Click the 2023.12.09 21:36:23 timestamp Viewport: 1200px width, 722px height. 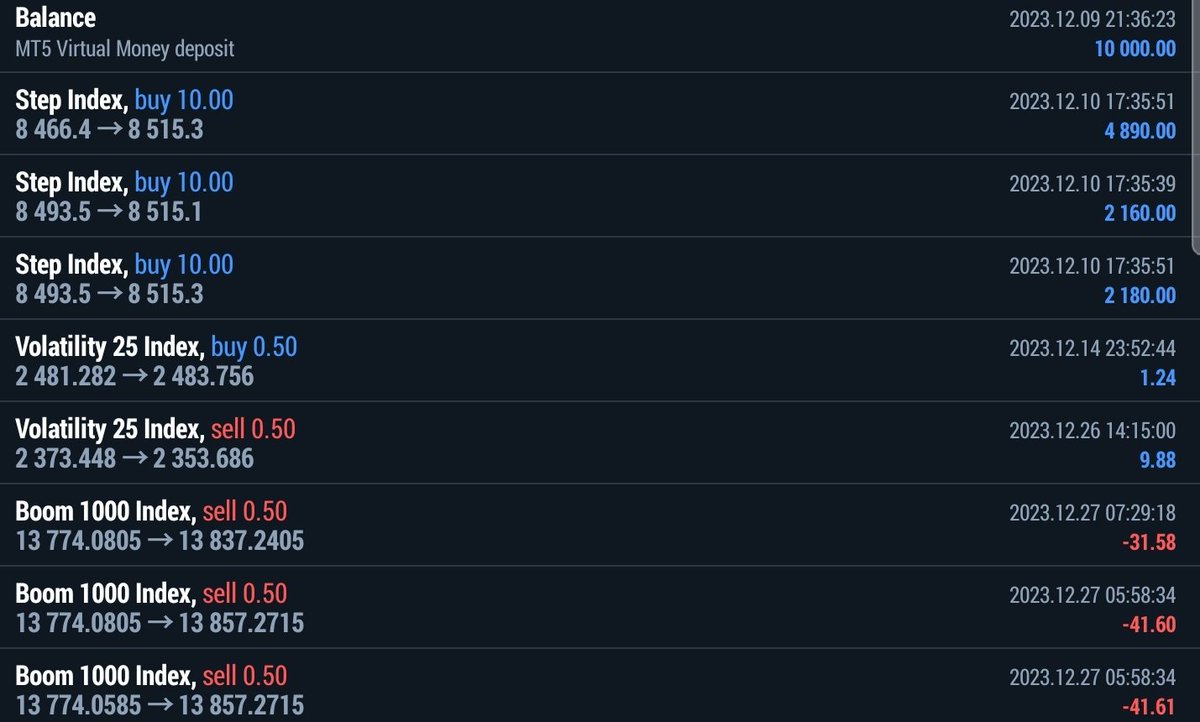coord(1092,19)
